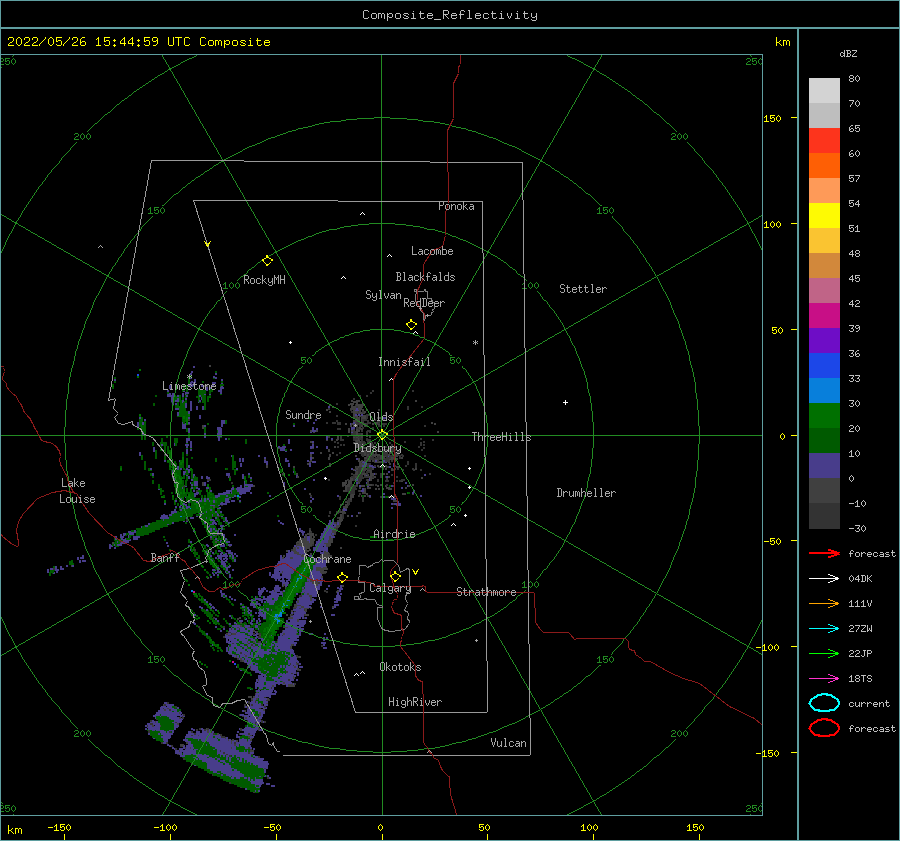The width and height of the screenshot is (900, 841).
Task: Click the yellow radar site marker at center
Action: [x=382, y=435]
